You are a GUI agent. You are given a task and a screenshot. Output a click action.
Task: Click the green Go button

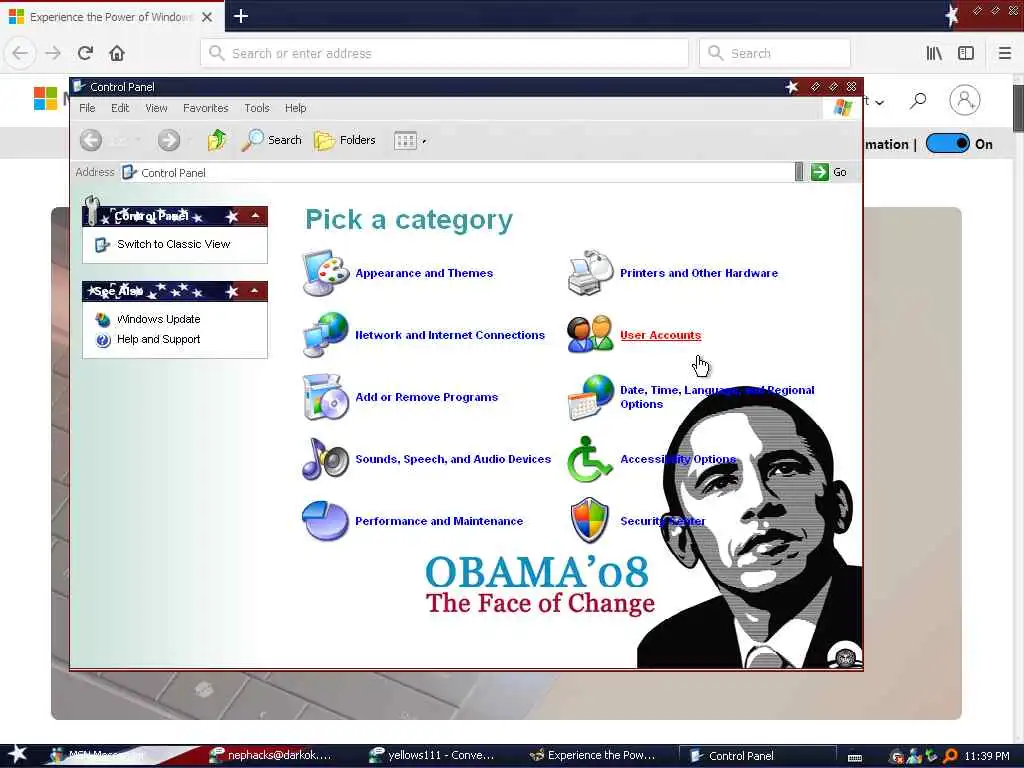click(x=829, y=172)
